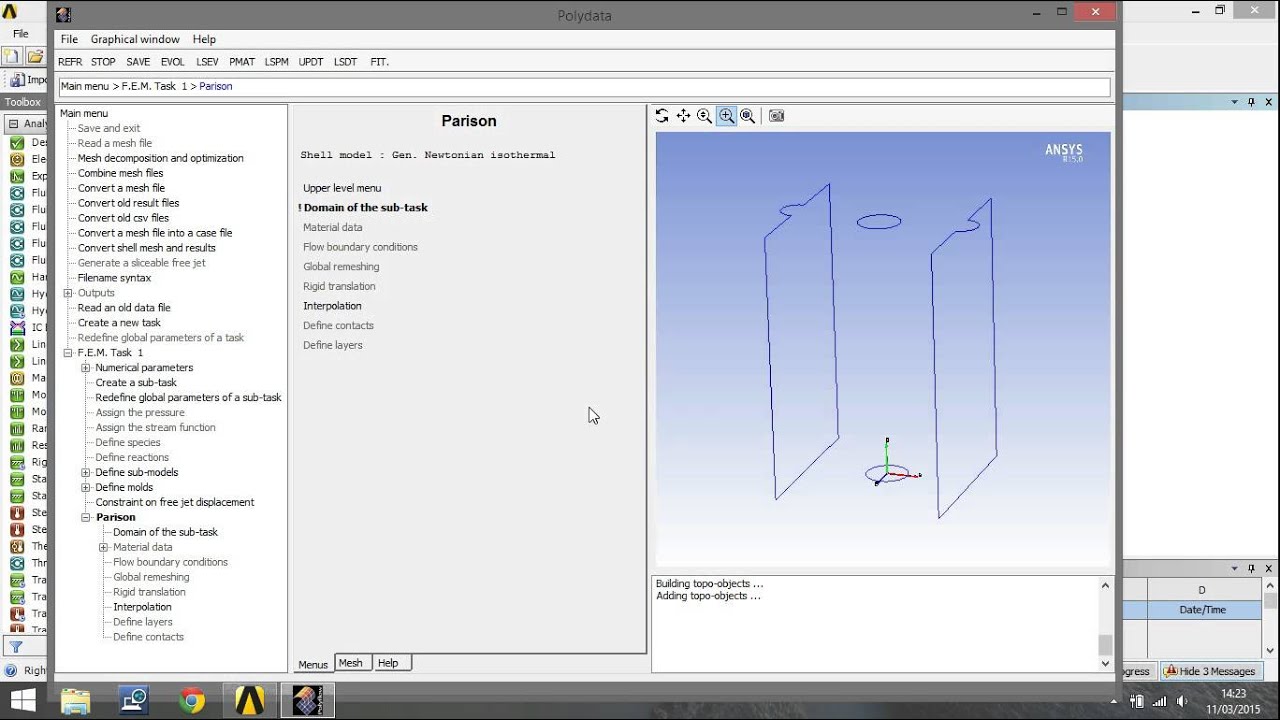Screen dimensions: 1280x720
Task: Collapse the Toolbox Analysis group
Action: tap(14, 124)
